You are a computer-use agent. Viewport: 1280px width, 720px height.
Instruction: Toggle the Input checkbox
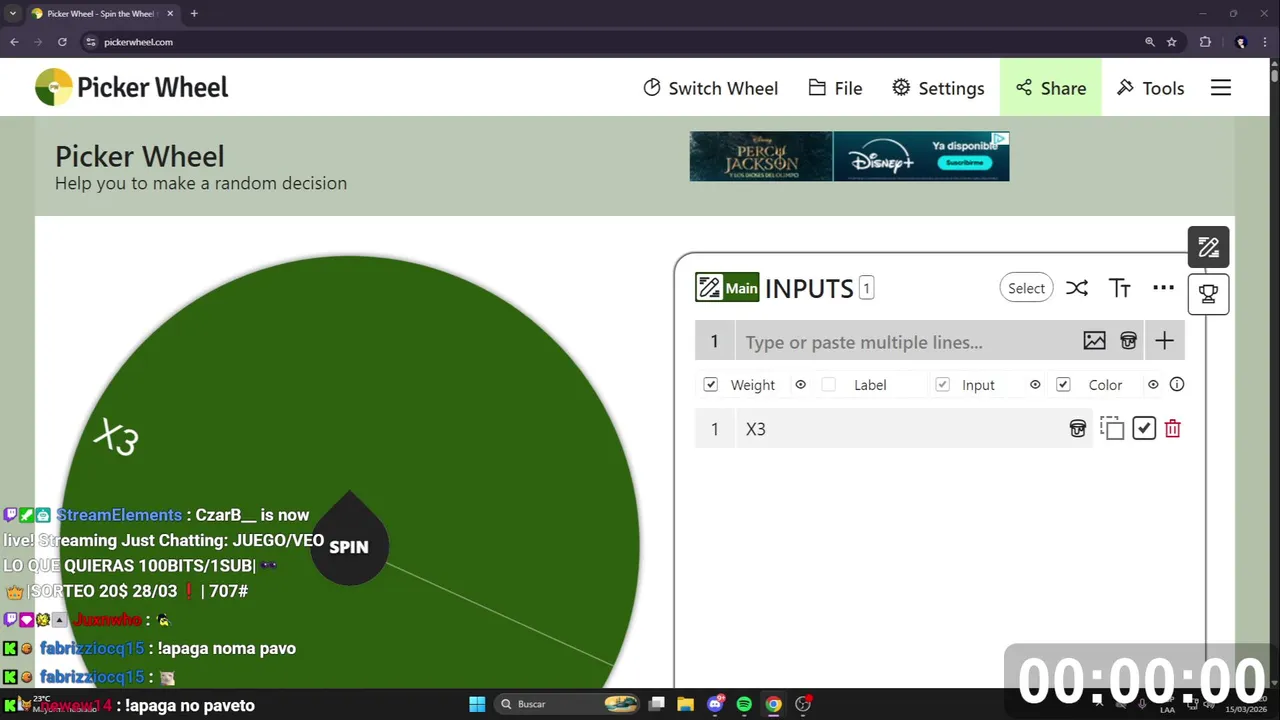pyautogui.click(x=942, y=384)
